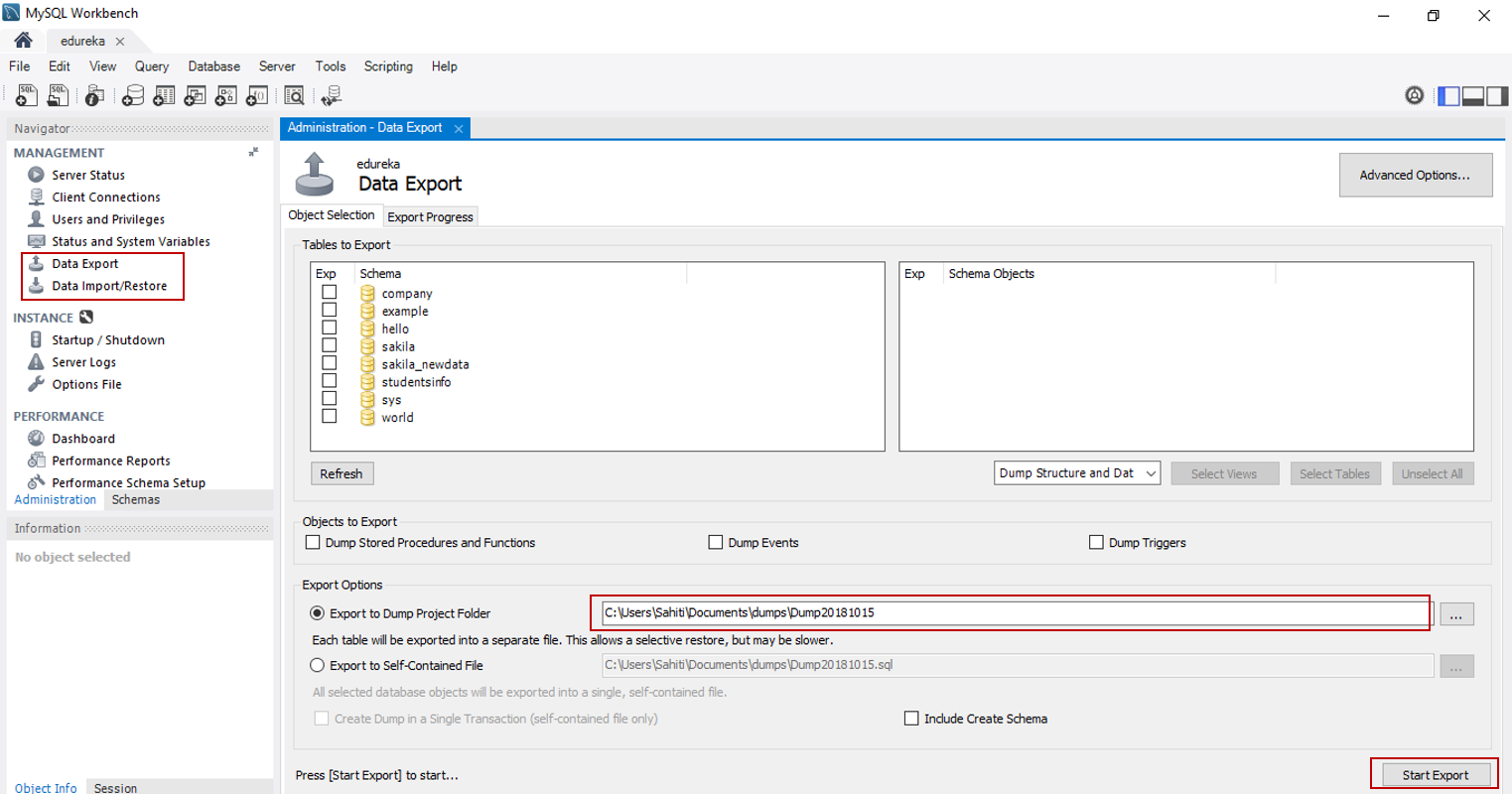Create new stored procedure toolbar icon

(x=226, y=95)
